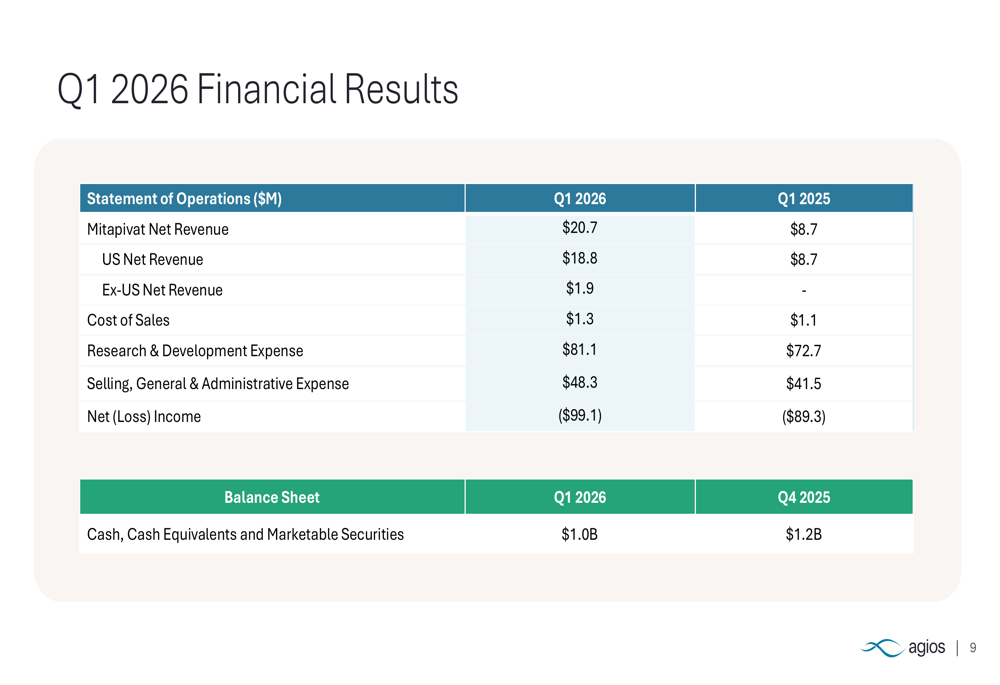1000x685 pixels.
Task: Click the Agios wave logo icon
Action: [881, 648]
